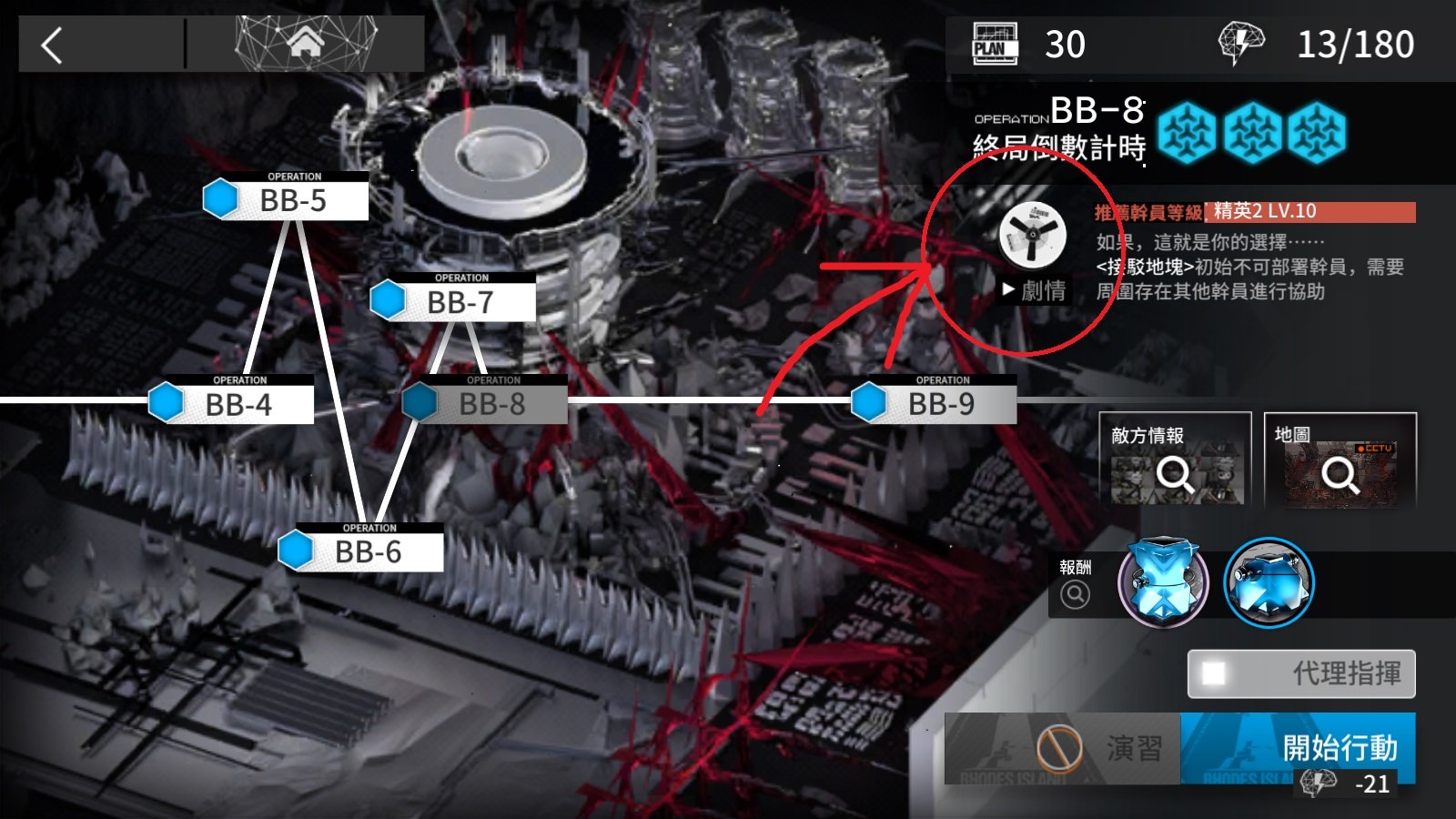Open the story disc icon
Screen dimensions: 1456x819
click(1032, 234)
